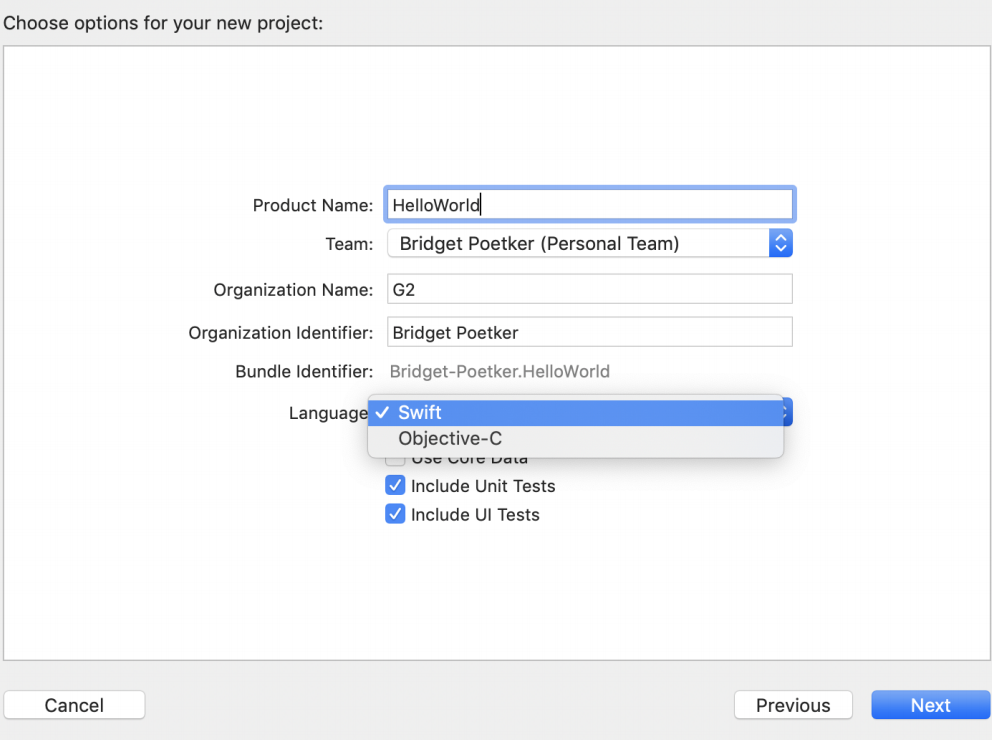Disable Include Unit Tests

tap(396, 485)
